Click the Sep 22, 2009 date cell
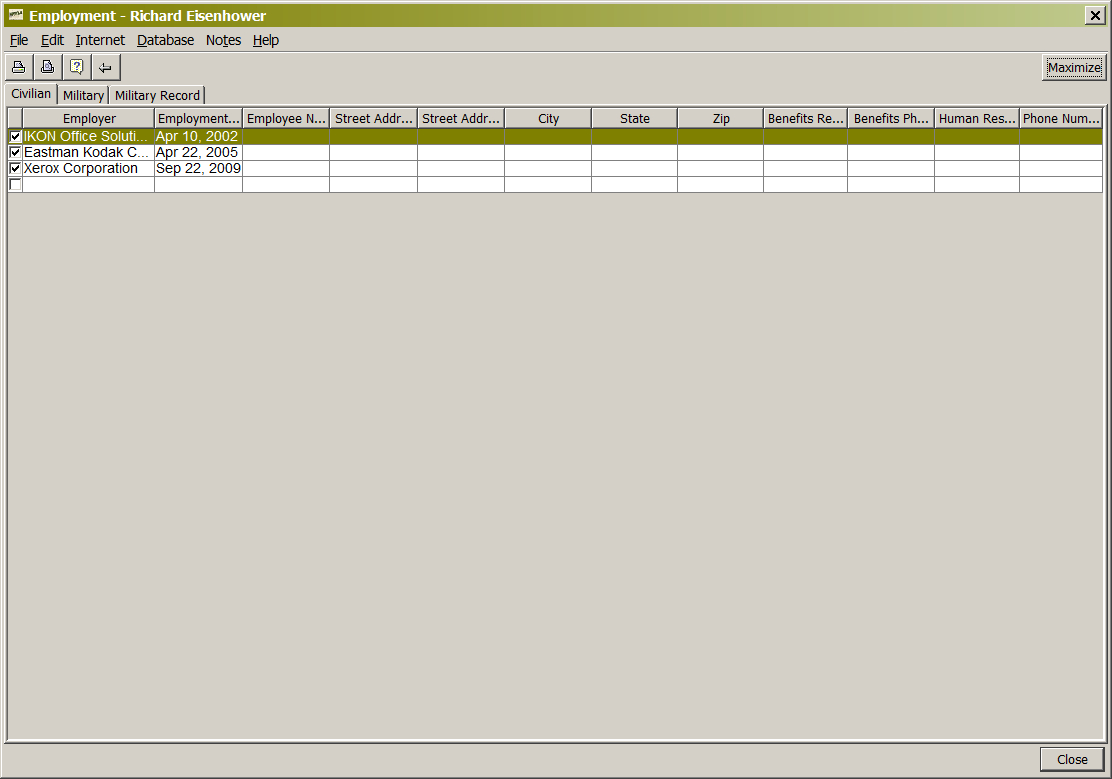This screenshot has width=1112, height=779. (199, 168)
